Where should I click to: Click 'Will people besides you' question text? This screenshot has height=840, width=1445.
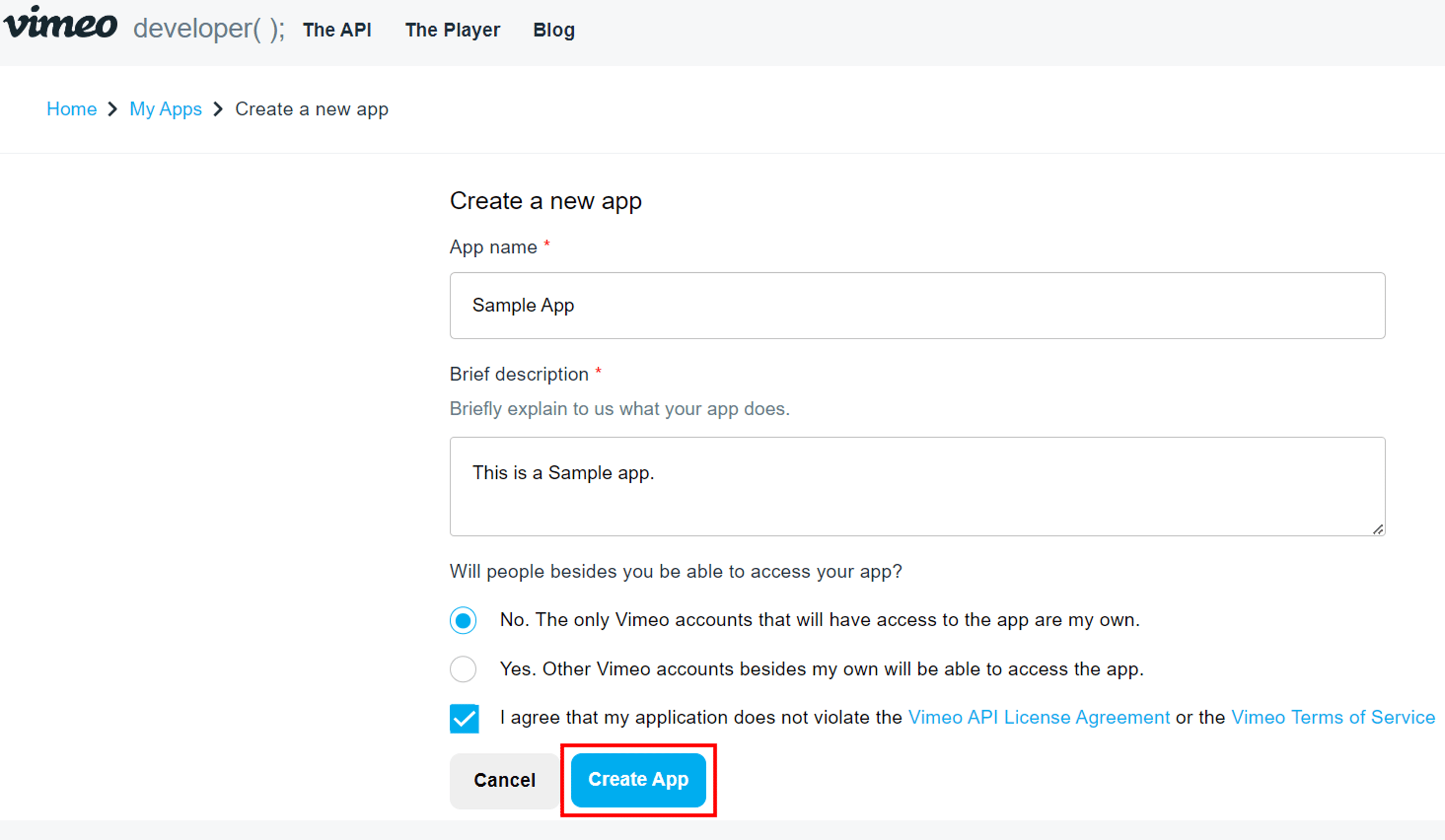(676, 572)
